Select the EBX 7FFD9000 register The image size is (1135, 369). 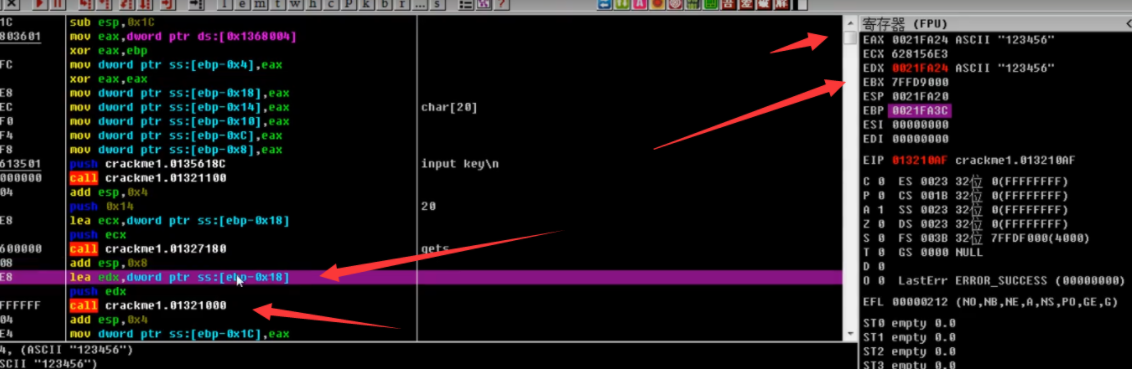click(x=906, y=82)
